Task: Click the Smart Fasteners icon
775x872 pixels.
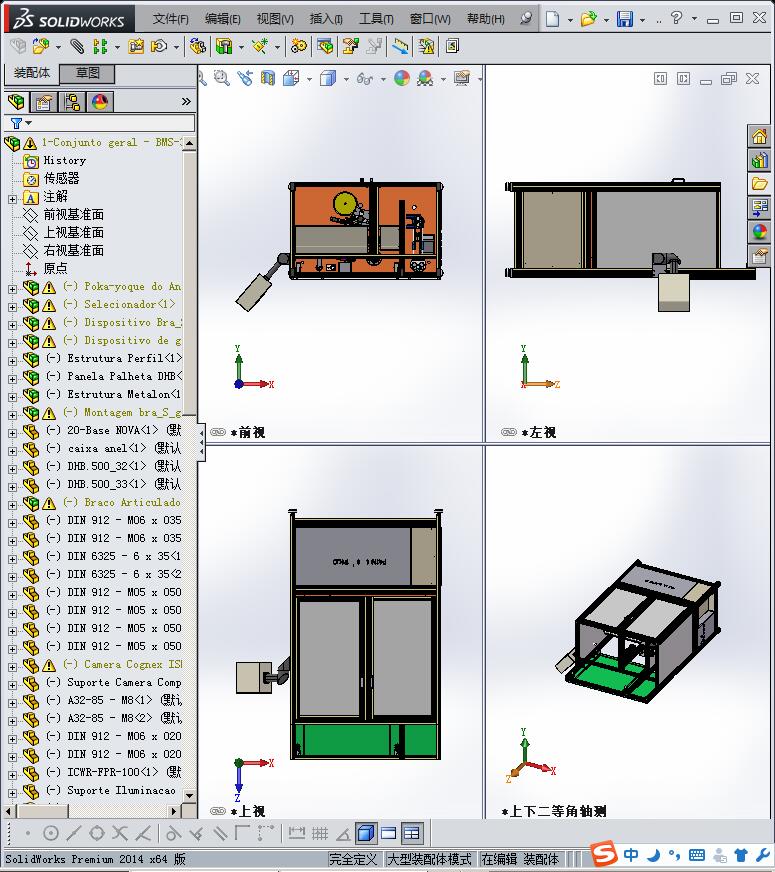Action: click(x=136, y=46)
